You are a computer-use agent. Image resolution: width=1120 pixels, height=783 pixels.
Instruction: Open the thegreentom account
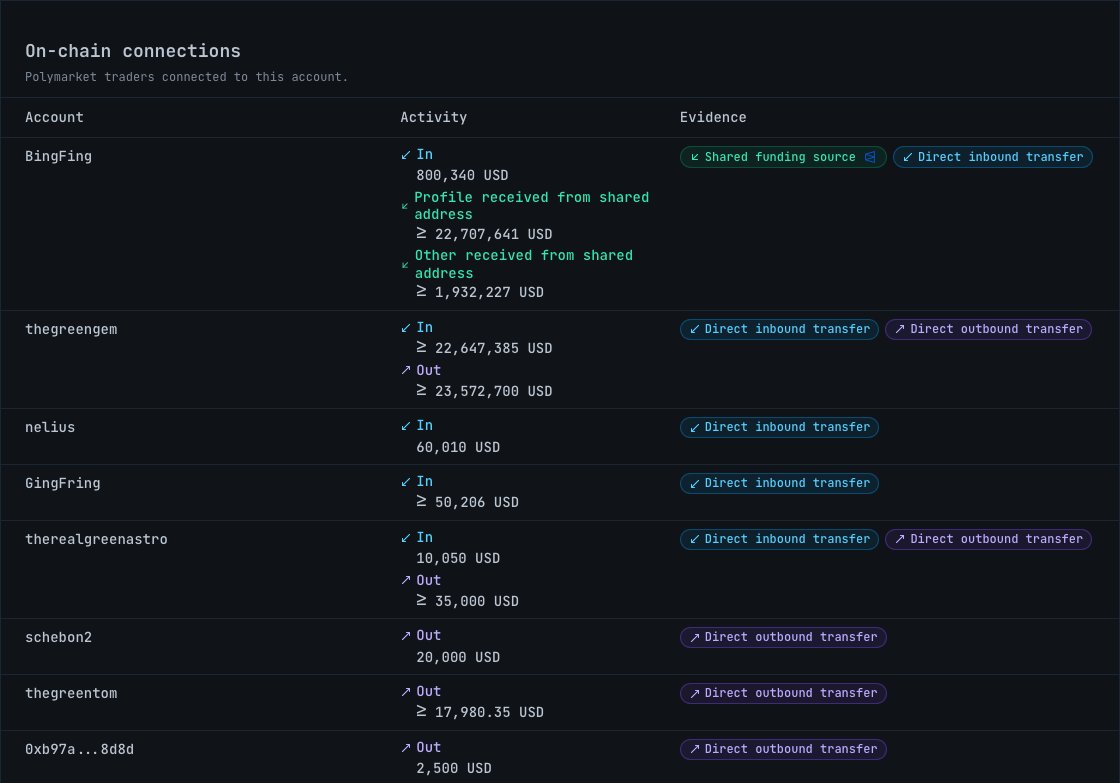(71, 694)
